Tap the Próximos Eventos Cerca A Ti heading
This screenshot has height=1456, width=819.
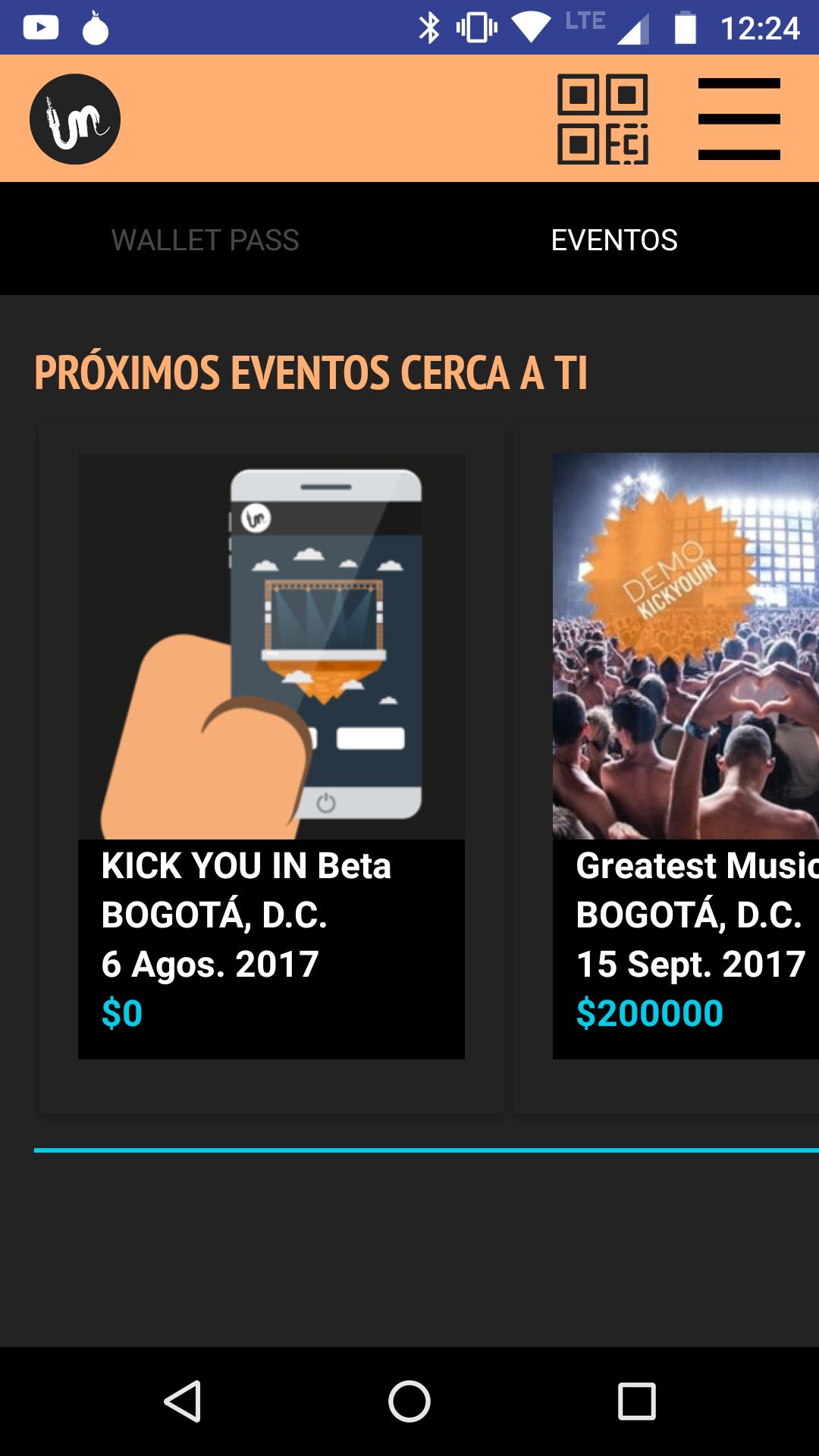pos(311,372)
